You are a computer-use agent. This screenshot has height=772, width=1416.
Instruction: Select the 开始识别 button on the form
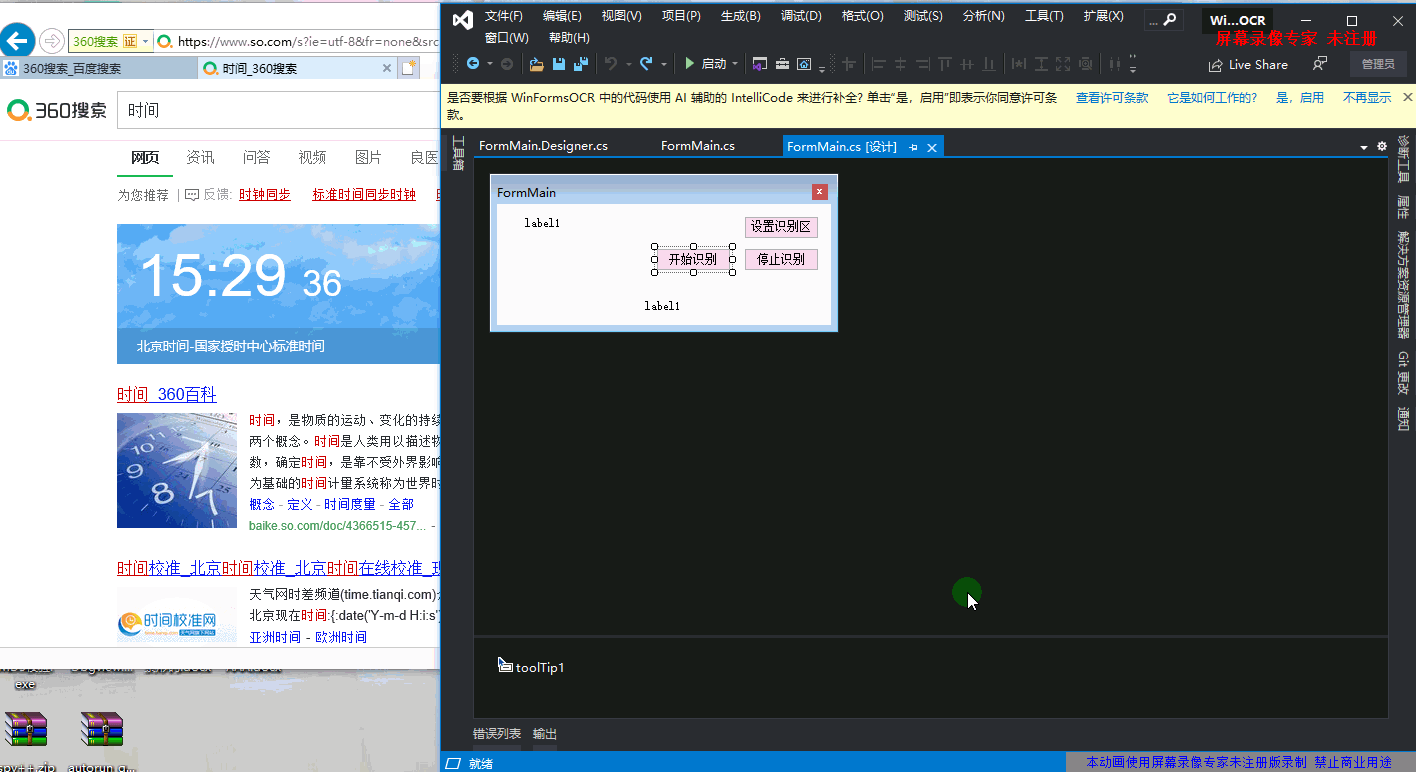pos(693,259)
